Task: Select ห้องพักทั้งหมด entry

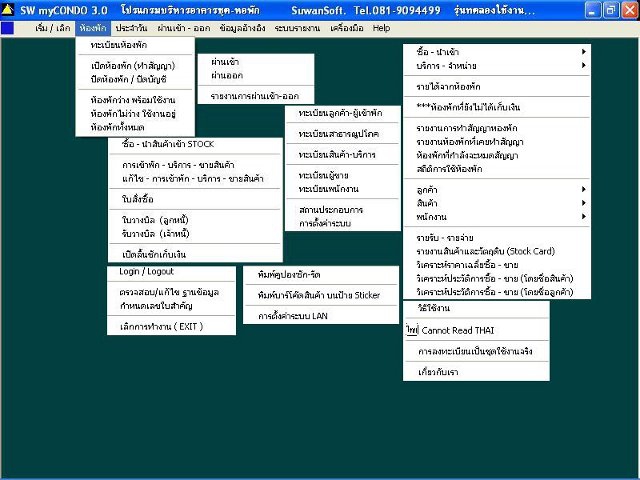Action: [135, 127]
